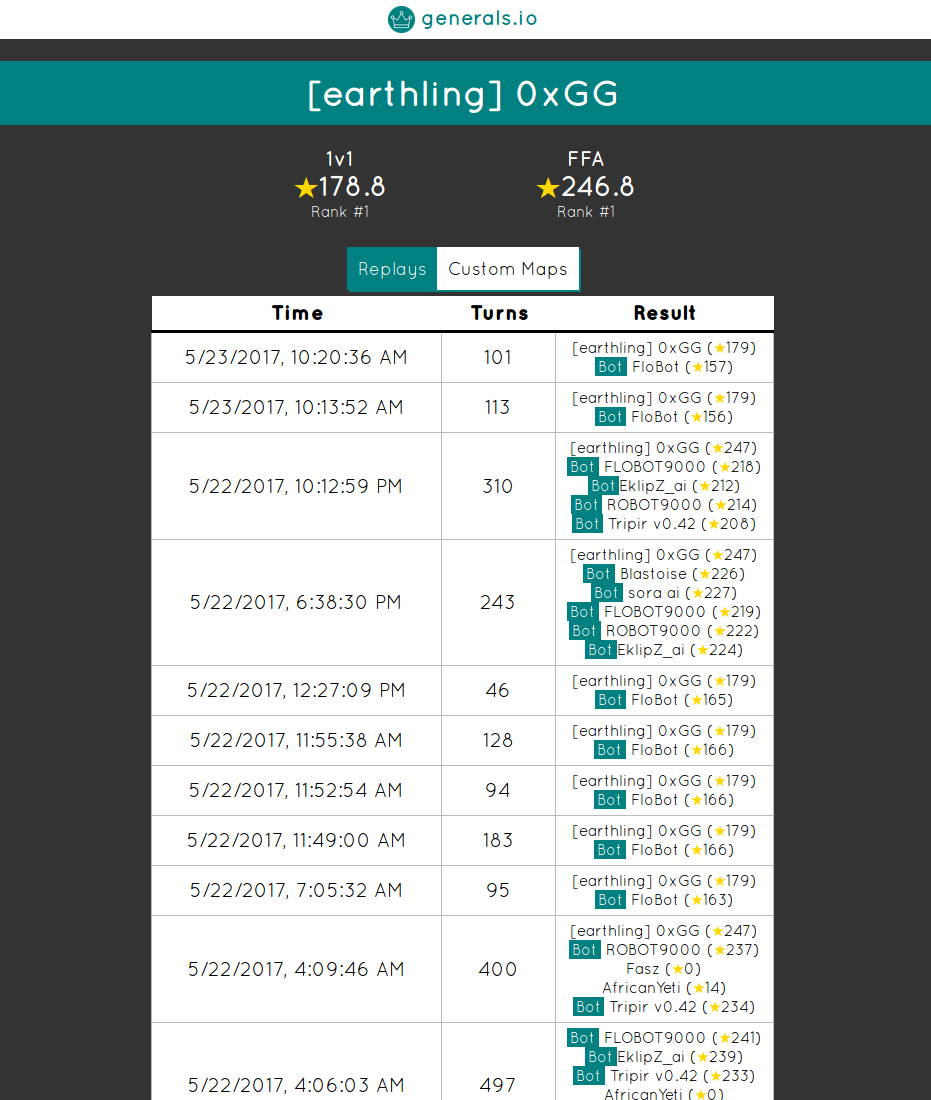
Task: Click the Result column header
Action: (x=665, y=313)
